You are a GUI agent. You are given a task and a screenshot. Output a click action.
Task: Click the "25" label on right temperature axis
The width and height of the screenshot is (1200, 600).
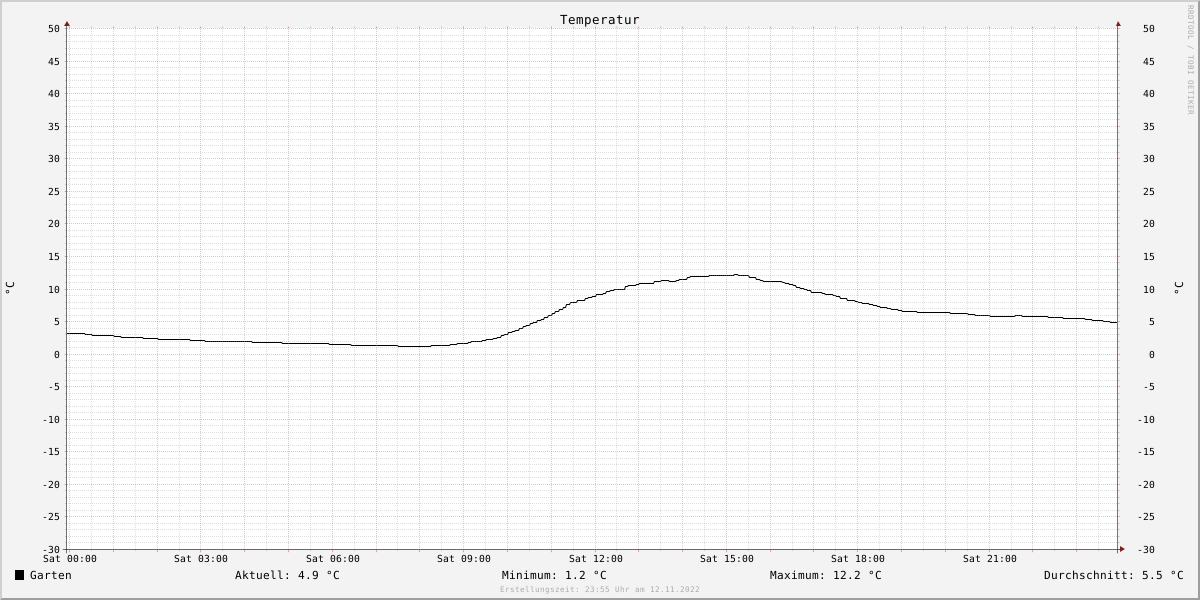click(x=1149, y=192)
